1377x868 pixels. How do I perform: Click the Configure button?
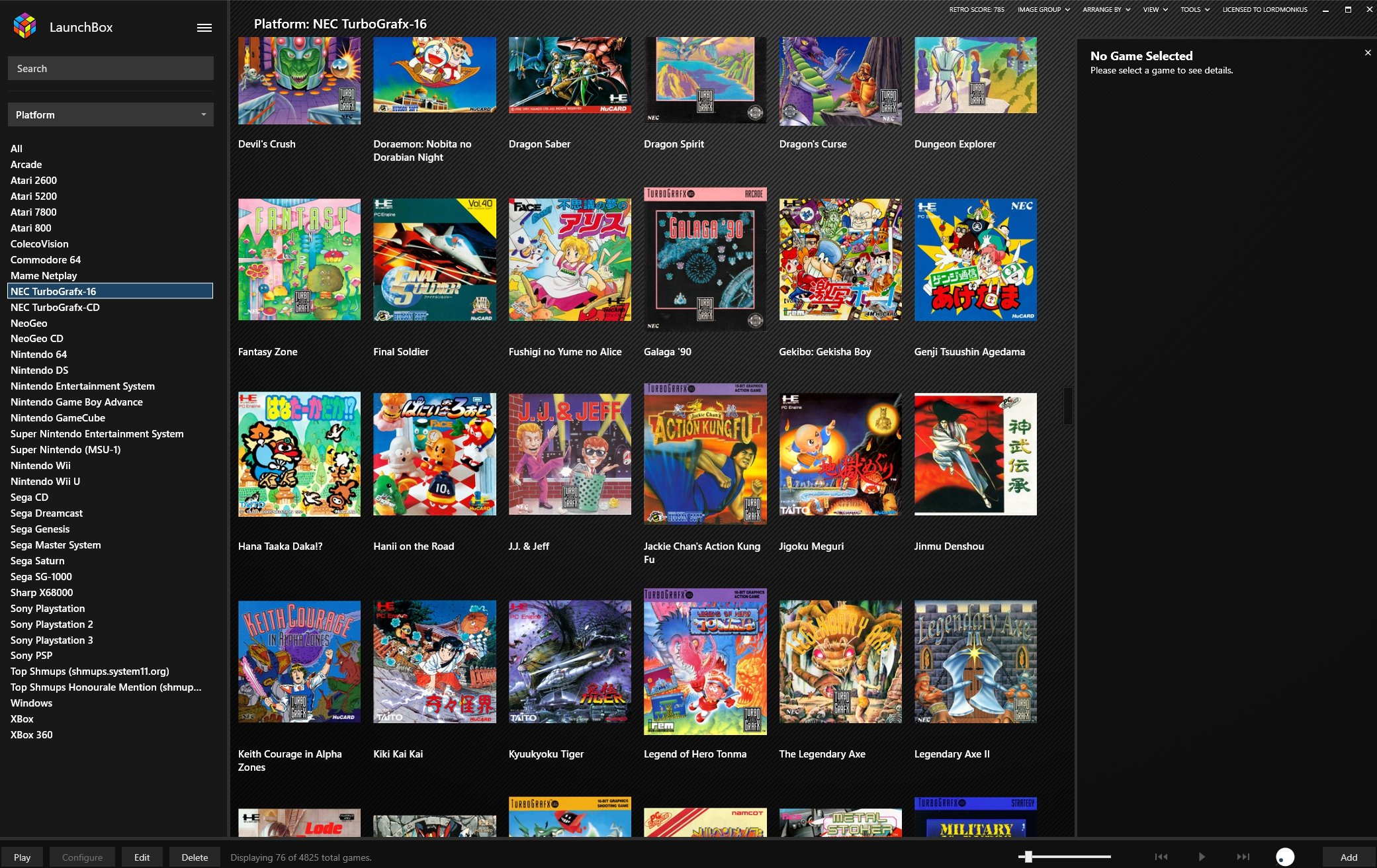pos(82,857)
